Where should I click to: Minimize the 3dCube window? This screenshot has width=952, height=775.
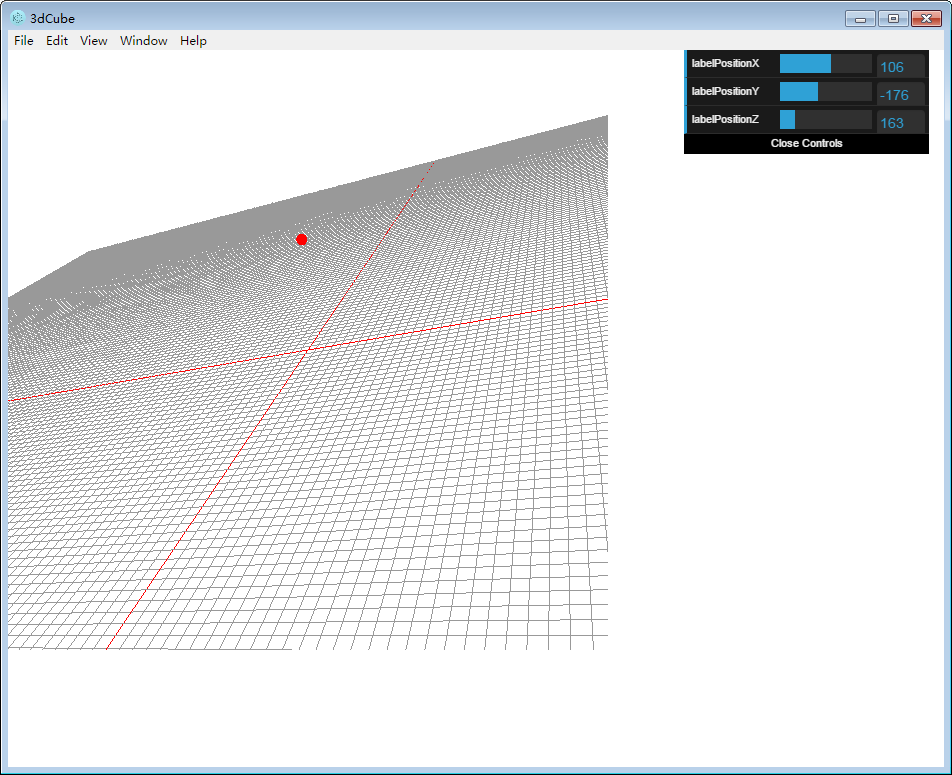point(860,19)
